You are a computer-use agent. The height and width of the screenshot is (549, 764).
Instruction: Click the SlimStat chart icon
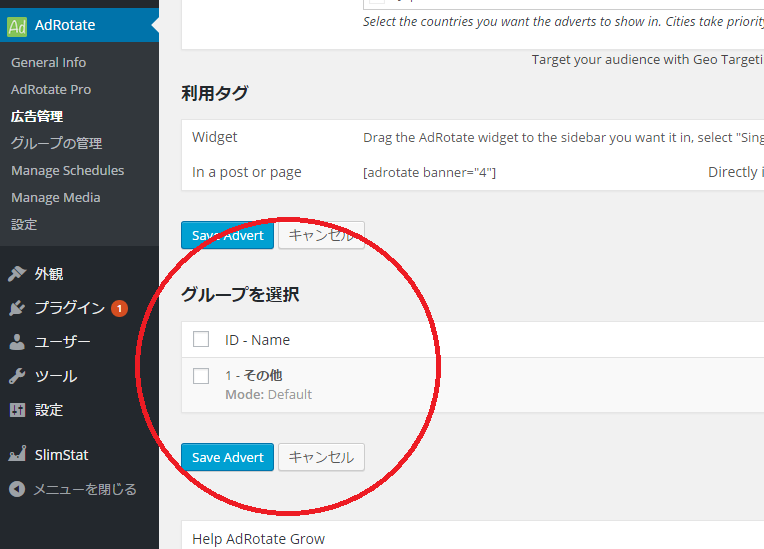[17, 455]
